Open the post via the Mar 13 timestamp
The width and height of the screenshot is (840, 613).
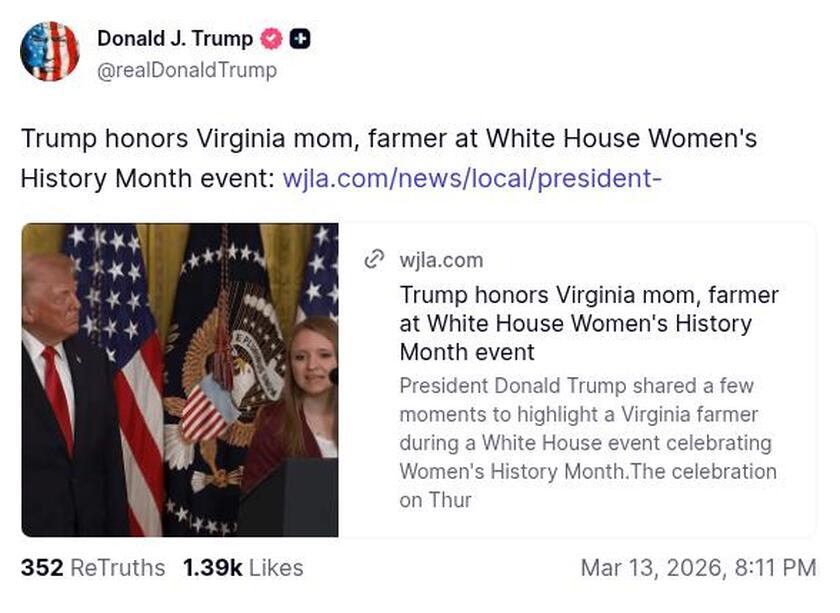[697, 568]
